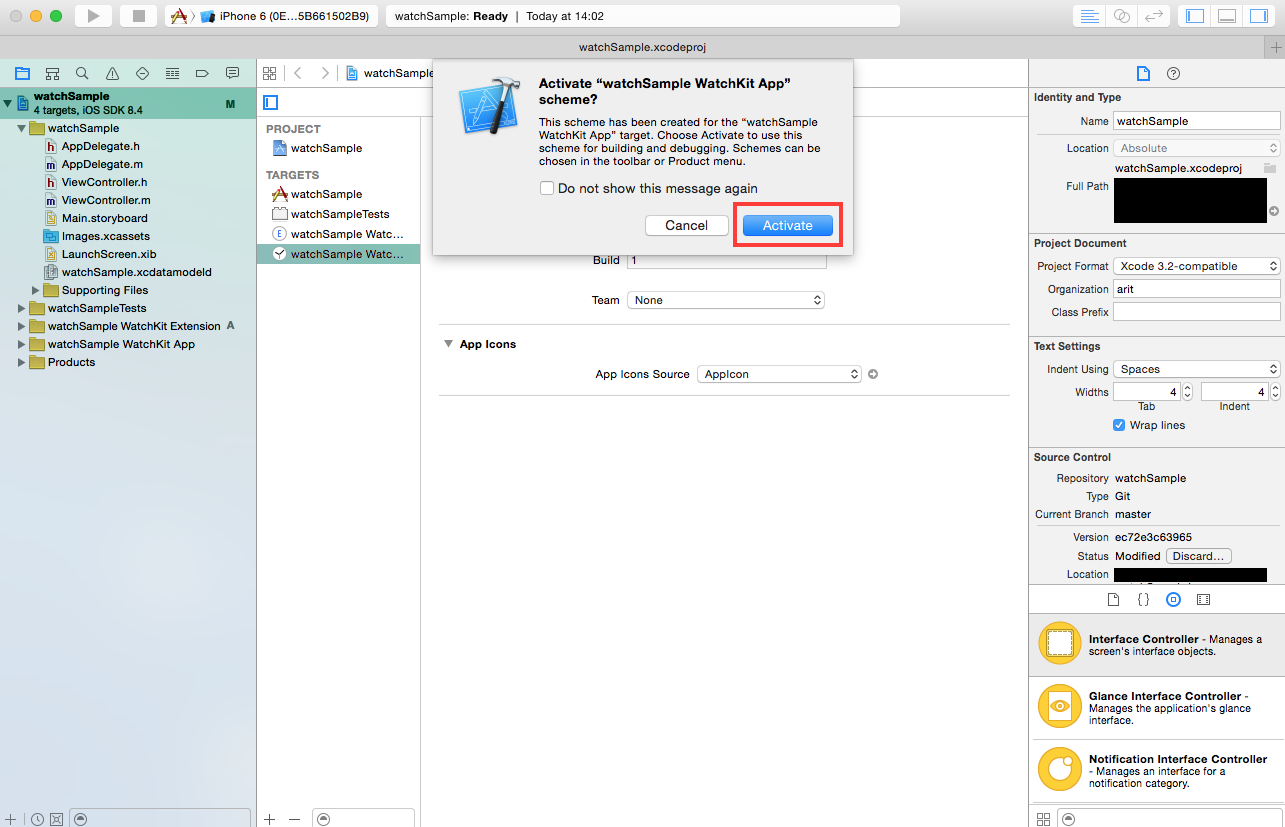Open the Breakpoint navigator tab
This screenshot has width=1285, height=827.
click(202, 73)
